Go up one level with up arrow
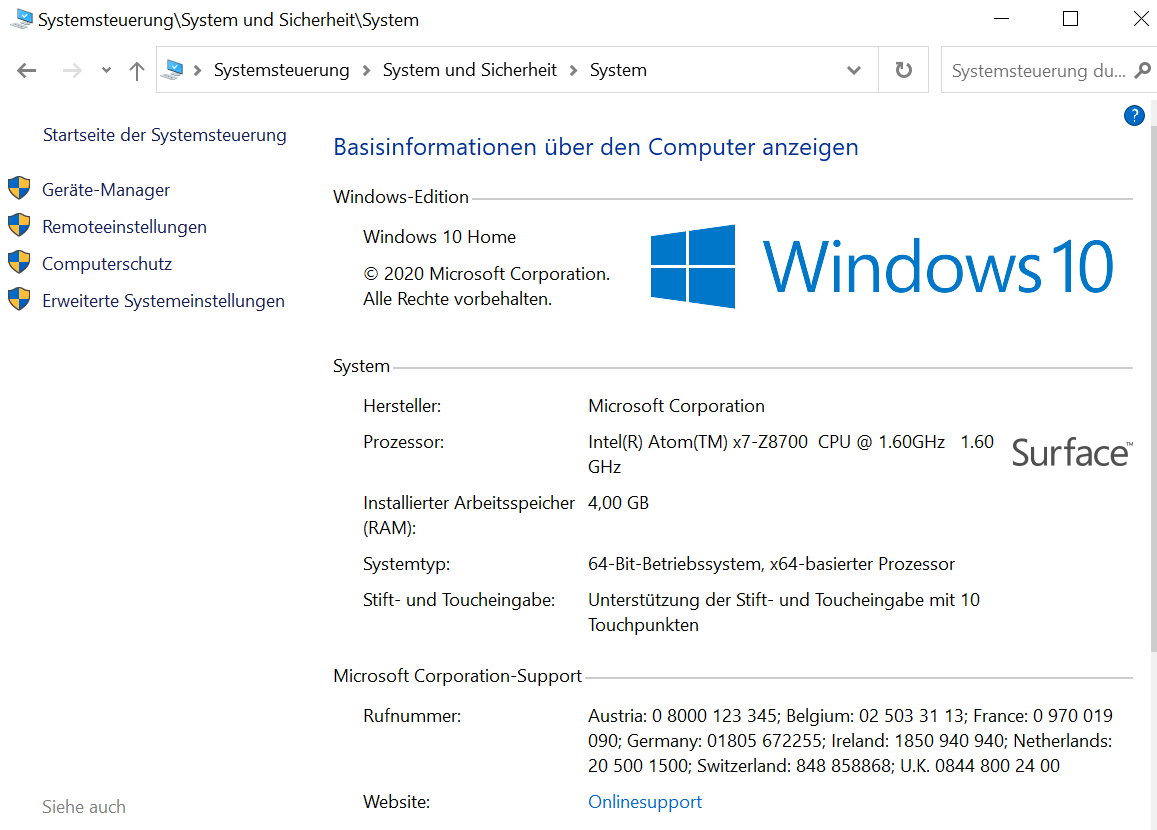 [x=137, y=71]
